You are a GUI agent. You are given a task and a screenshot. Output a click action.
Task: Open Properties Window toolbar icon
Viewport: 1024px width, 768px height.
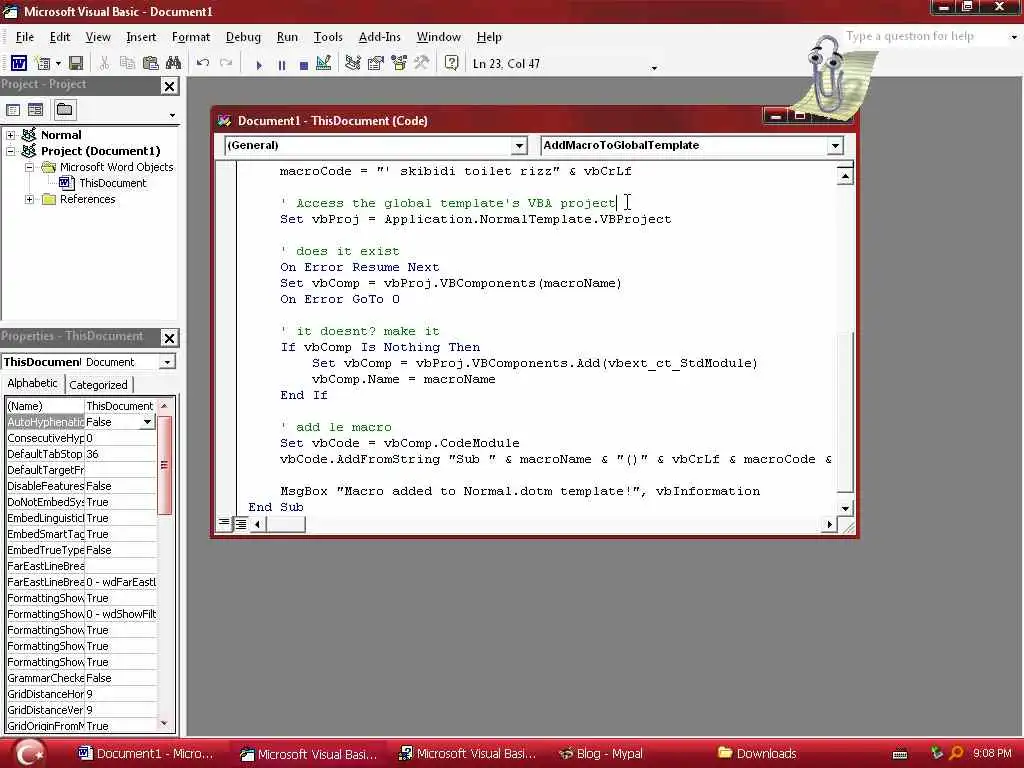coord(376,63)
